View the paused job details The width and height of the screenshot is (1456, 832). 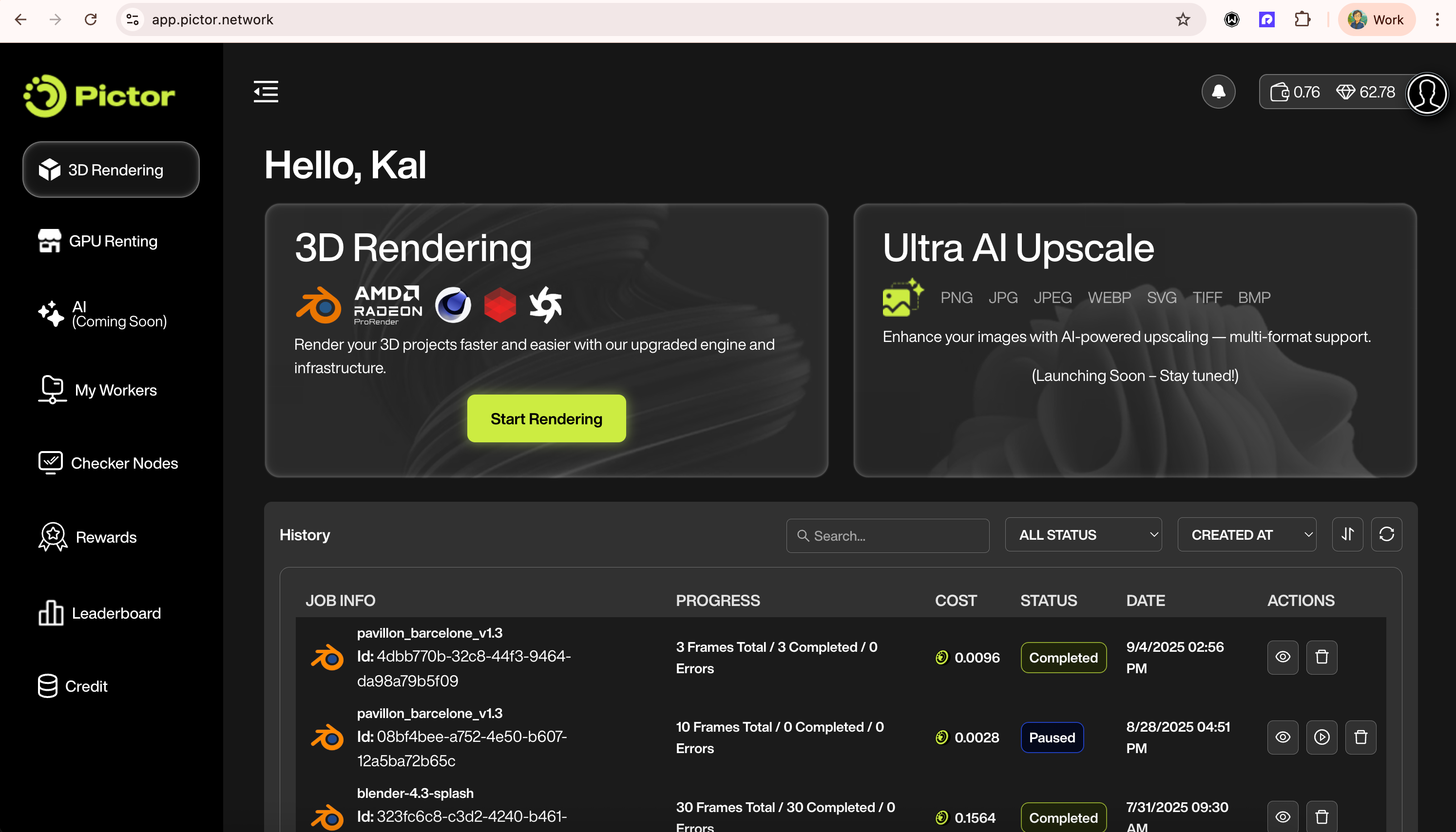(1283, 737)
